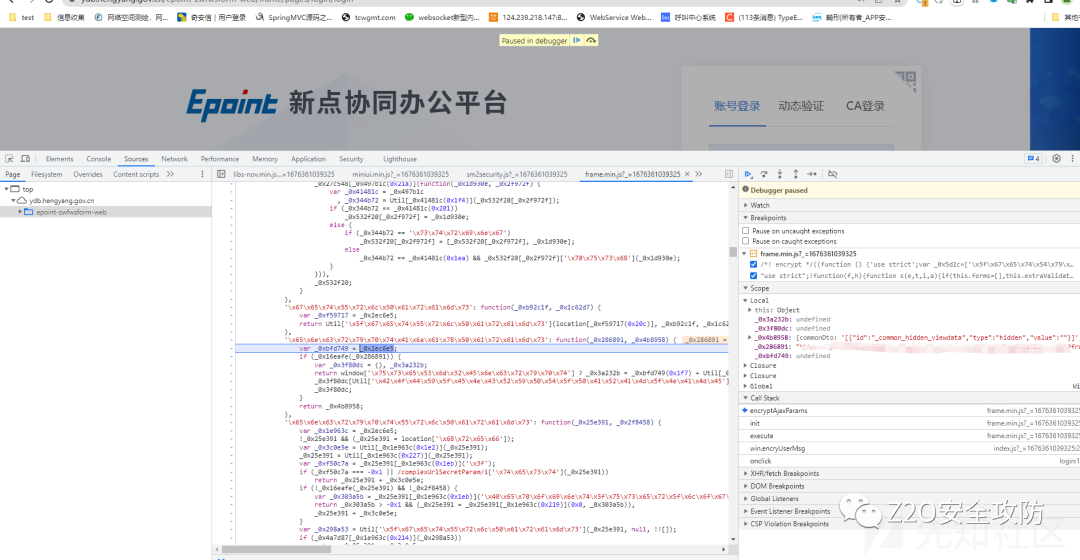This screenshot has width=1080, height=560.
Task: Open the libs-nov.min.js editor tab
Action: [284, 174]
